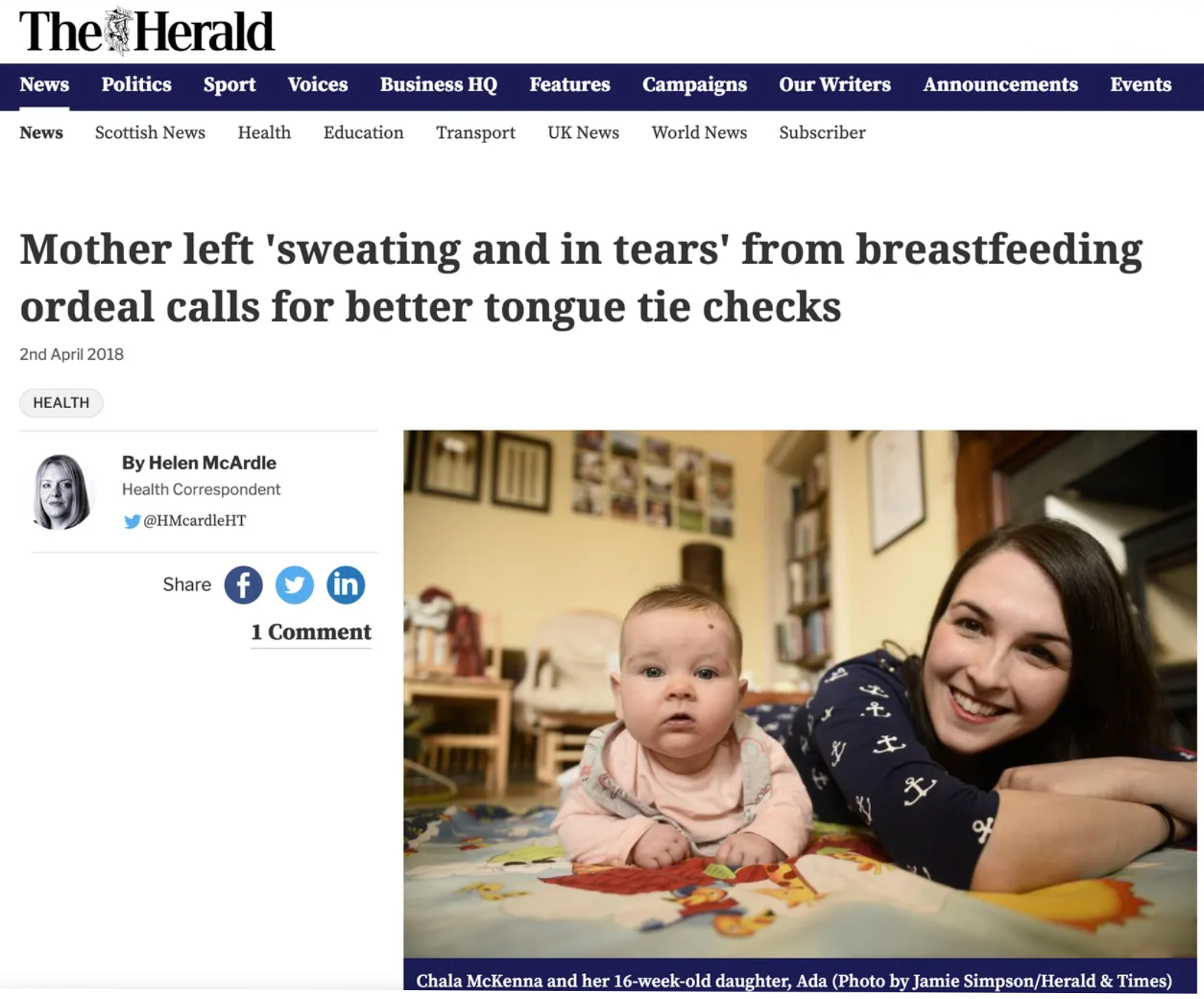This screenshot has height=999, width=1204.
Task: Share article via Twitter icon
Action: (295, 584)
